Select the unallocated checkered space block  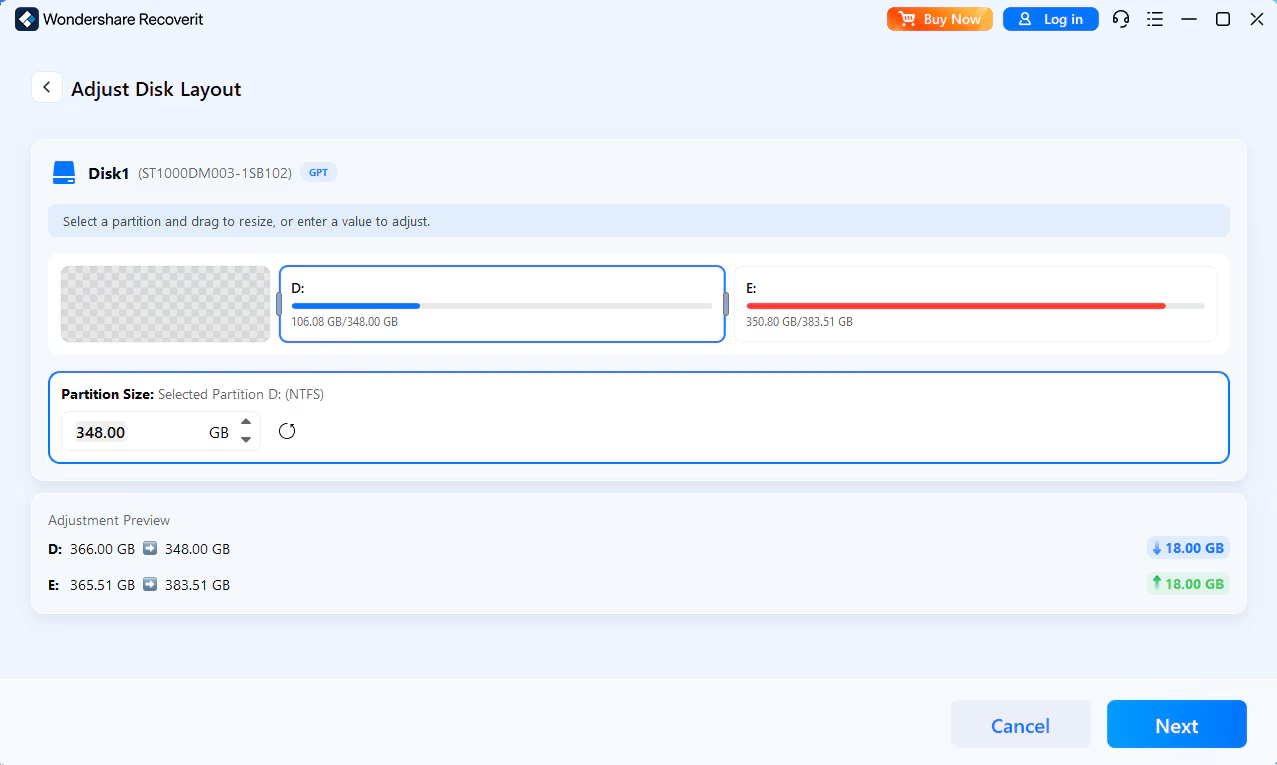(x=166, y=304)
